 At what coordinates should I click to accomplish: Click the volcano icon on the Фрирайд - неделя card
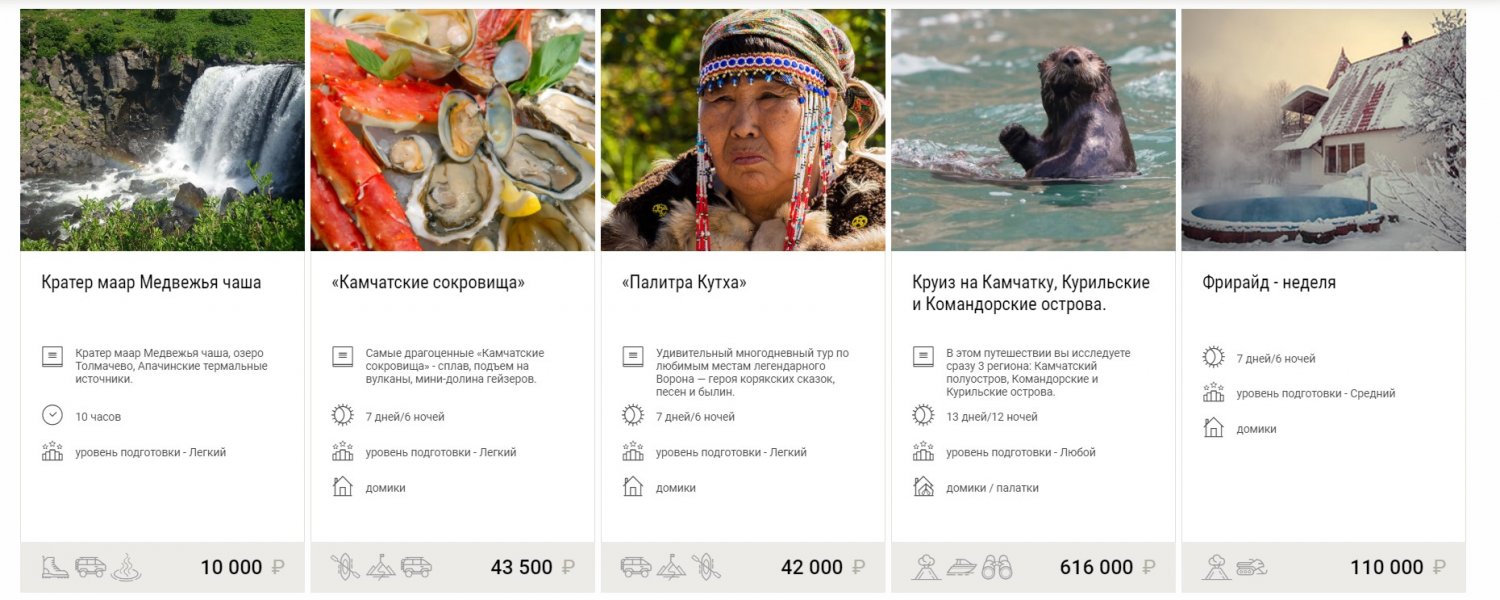[1216, 567]
